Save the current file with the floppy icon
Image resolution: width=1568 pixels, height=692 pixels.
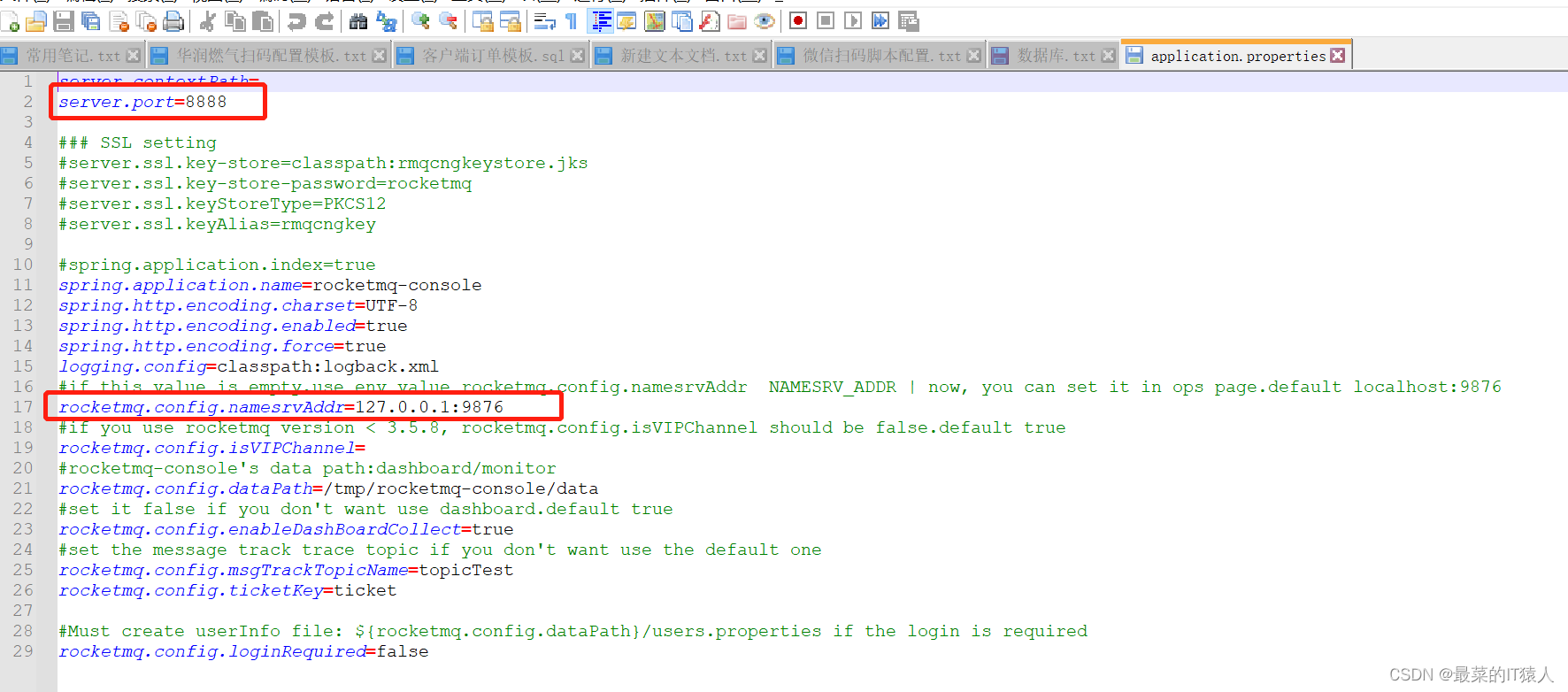tap(64, 21)
